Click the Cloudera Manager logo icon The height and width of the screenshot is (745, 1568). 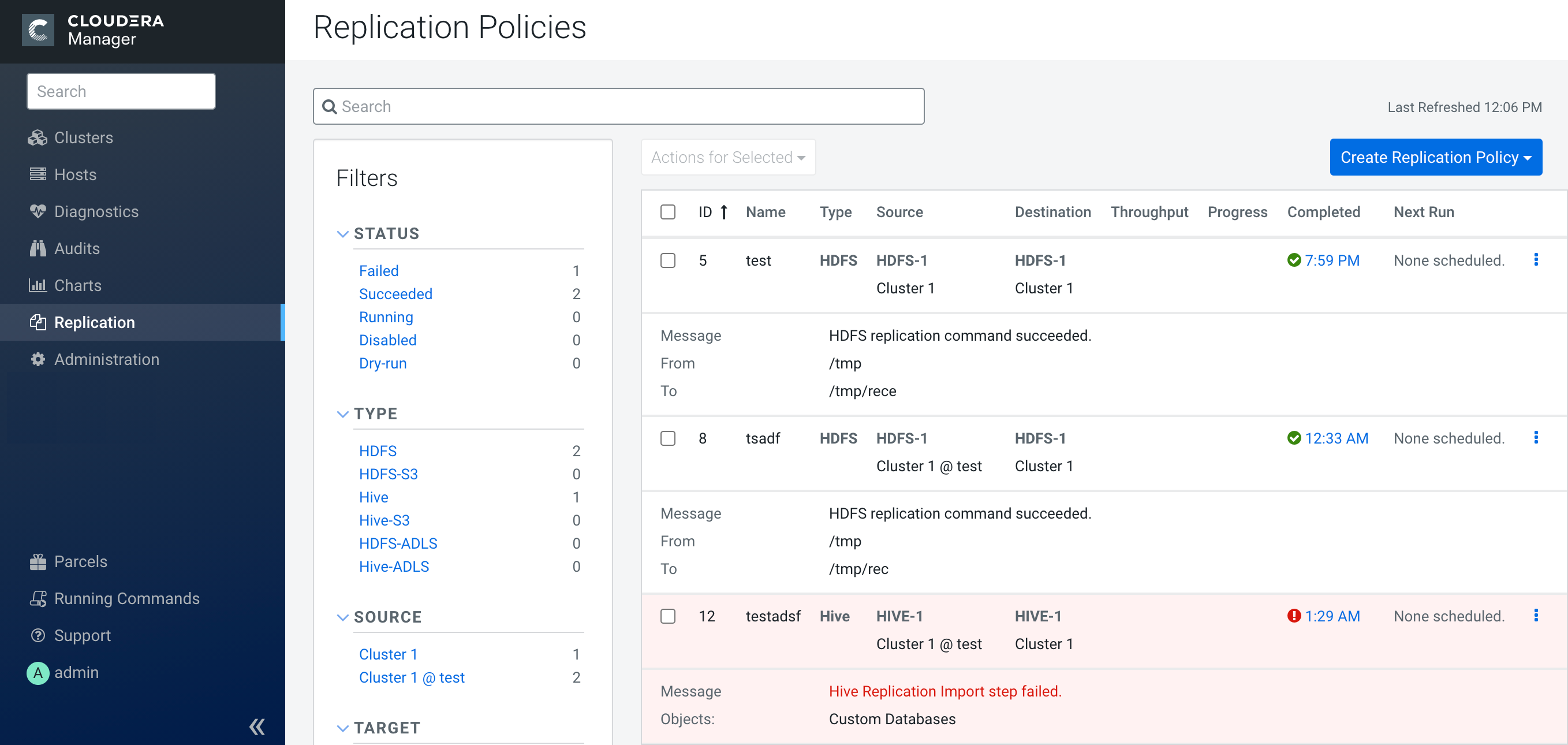[38, 30]
